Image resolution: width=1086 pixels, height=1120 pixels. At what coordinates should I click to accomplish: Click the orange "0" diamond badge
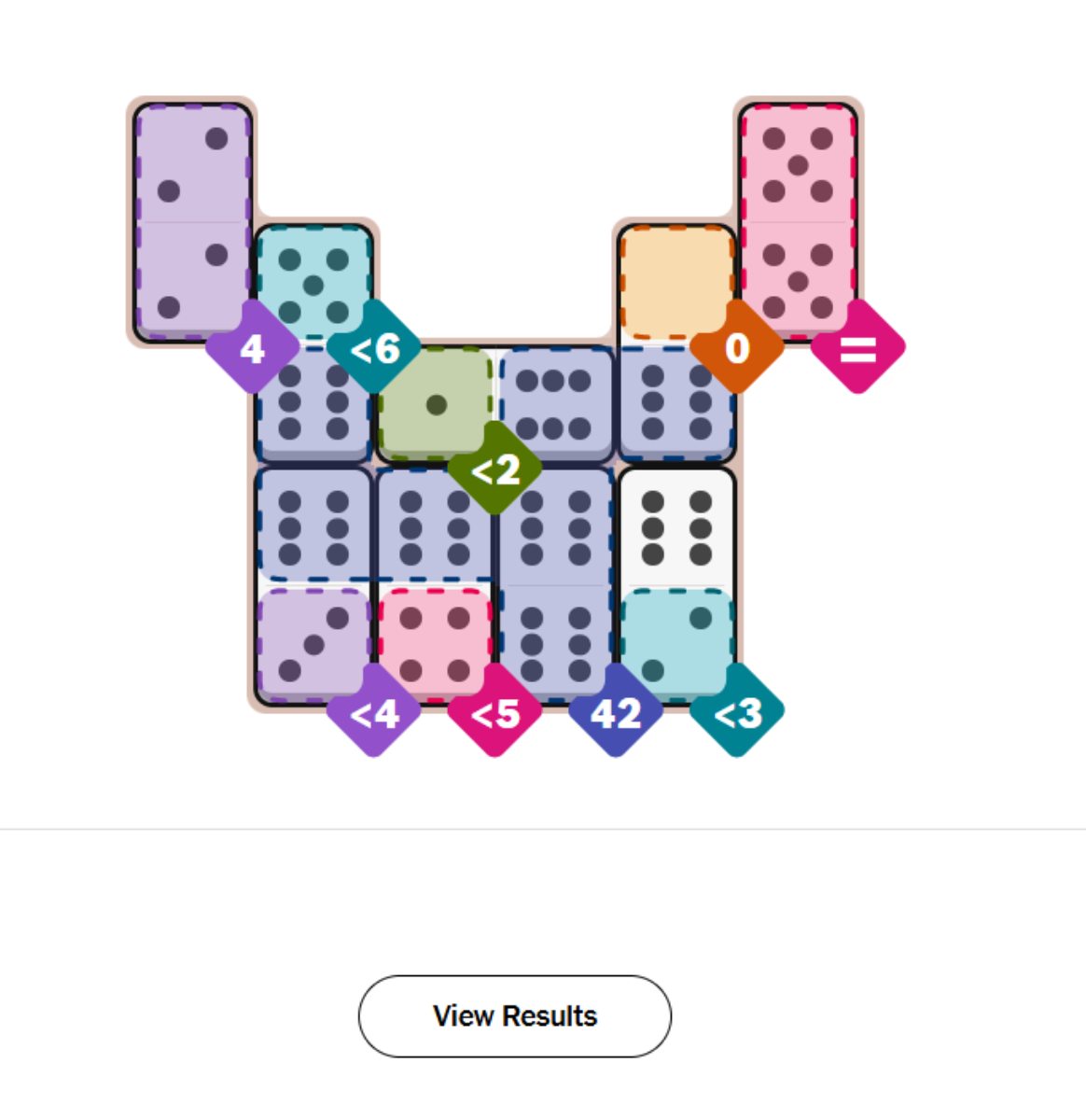coord(737,348)
